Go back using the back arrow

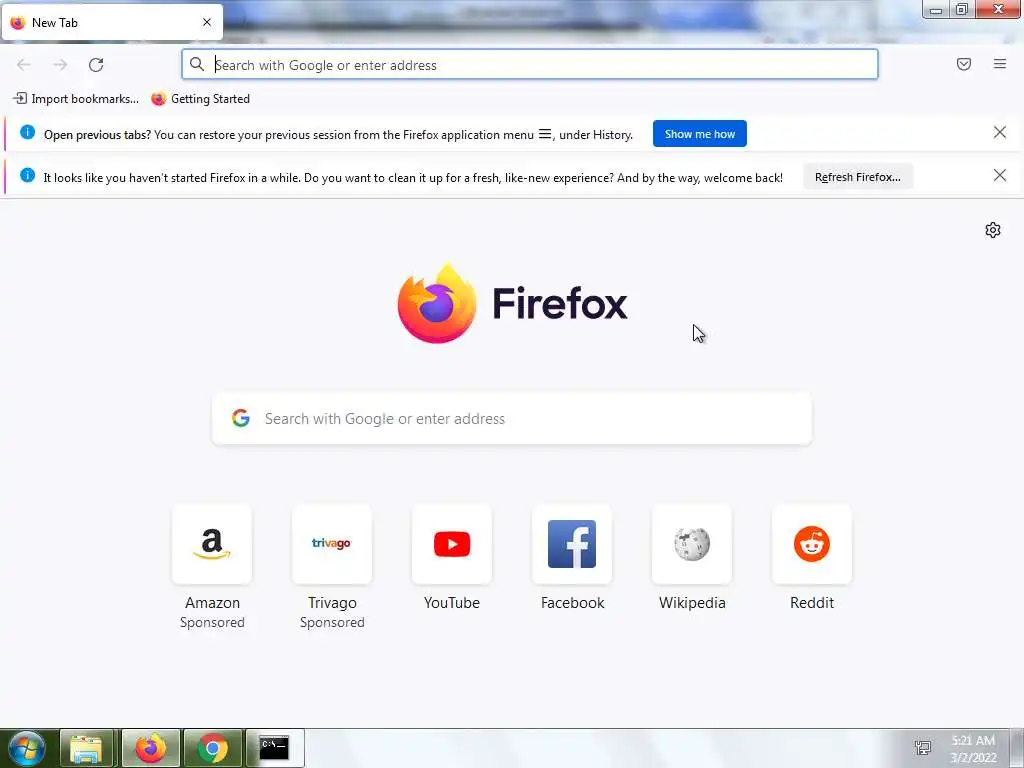(x=24, y=65)
